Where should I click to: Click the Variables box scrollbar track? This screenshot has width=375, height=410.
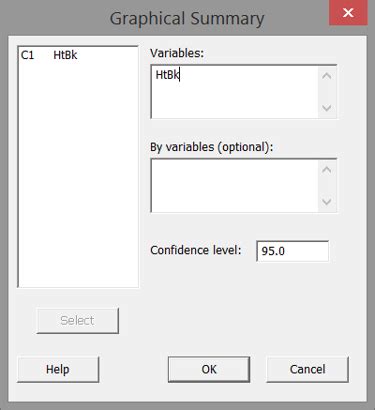(327, 92)
